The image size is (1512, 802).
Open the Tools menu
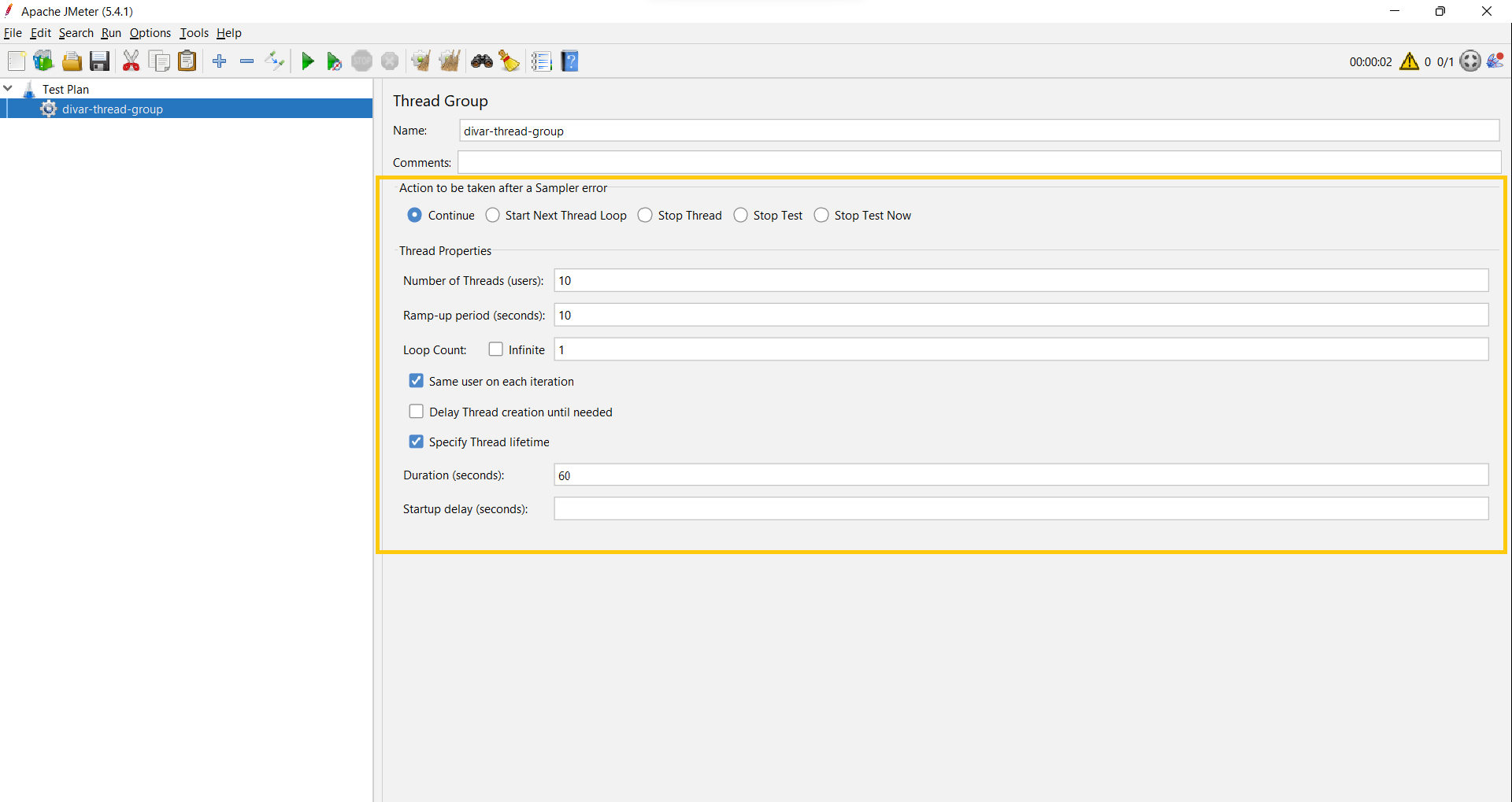[x=194, y=33]
